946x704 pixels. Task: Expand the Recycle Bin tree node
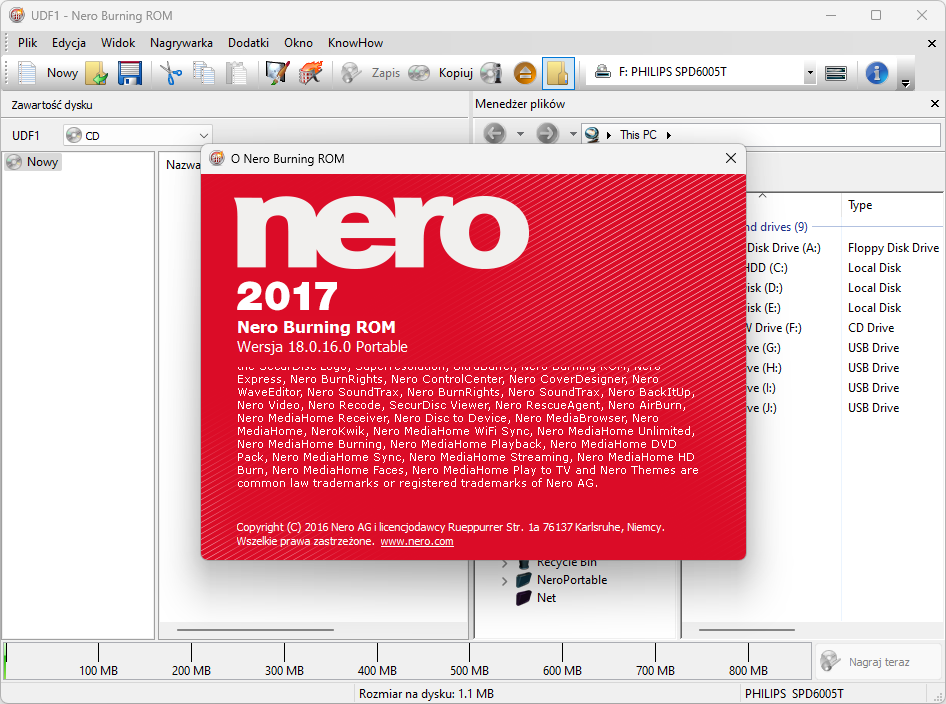click(504, 563)
